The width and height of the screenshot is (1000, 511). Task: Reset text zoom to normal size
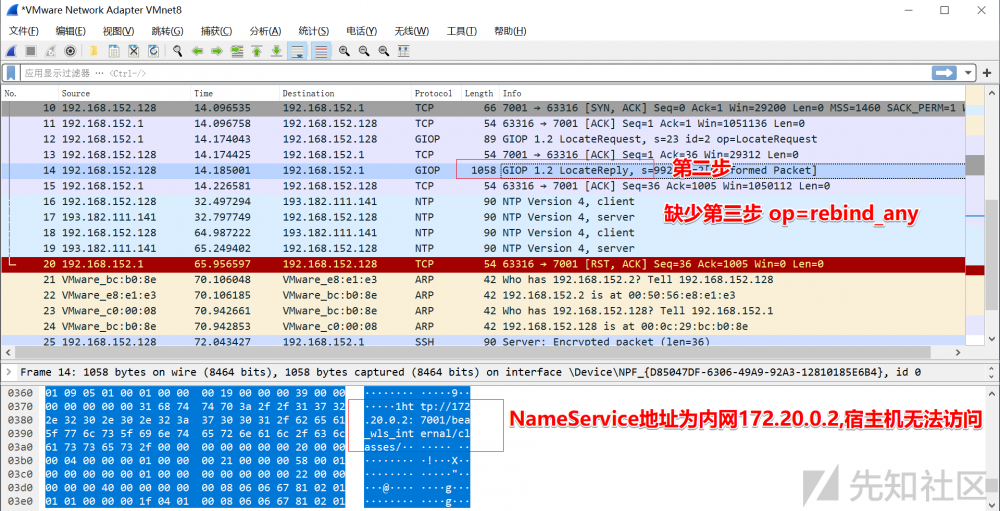coord(383,51)
